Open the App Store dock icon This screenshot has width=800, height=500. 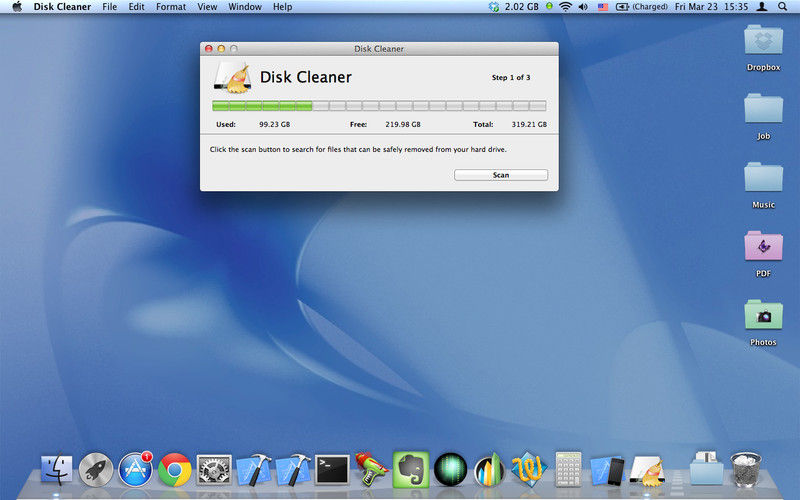pos(135,469)
